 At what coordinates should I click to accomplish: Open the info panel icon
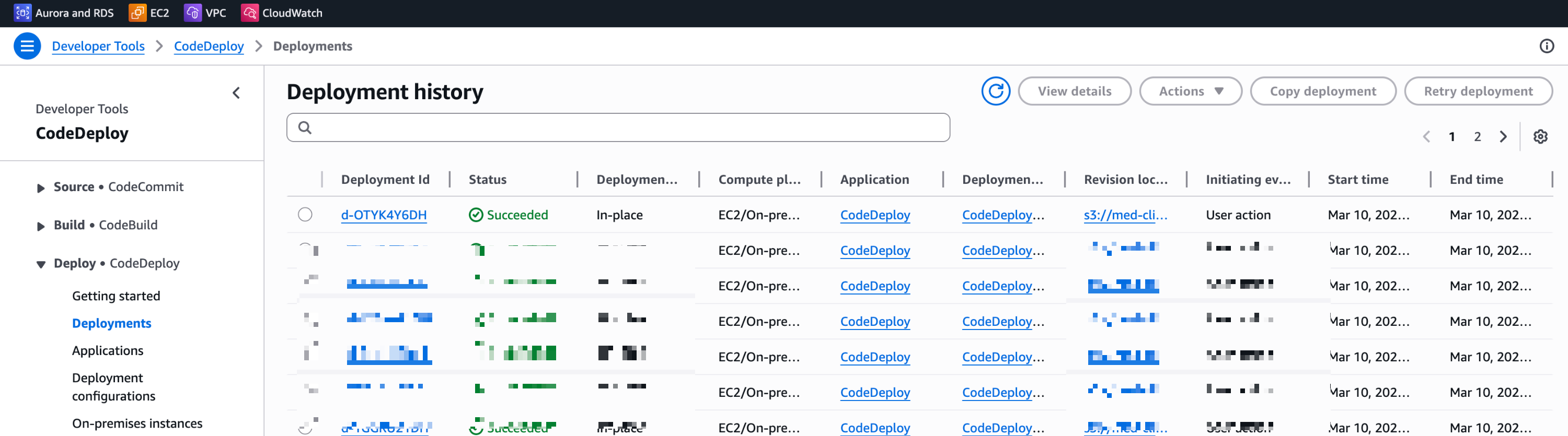[1546, 46]
